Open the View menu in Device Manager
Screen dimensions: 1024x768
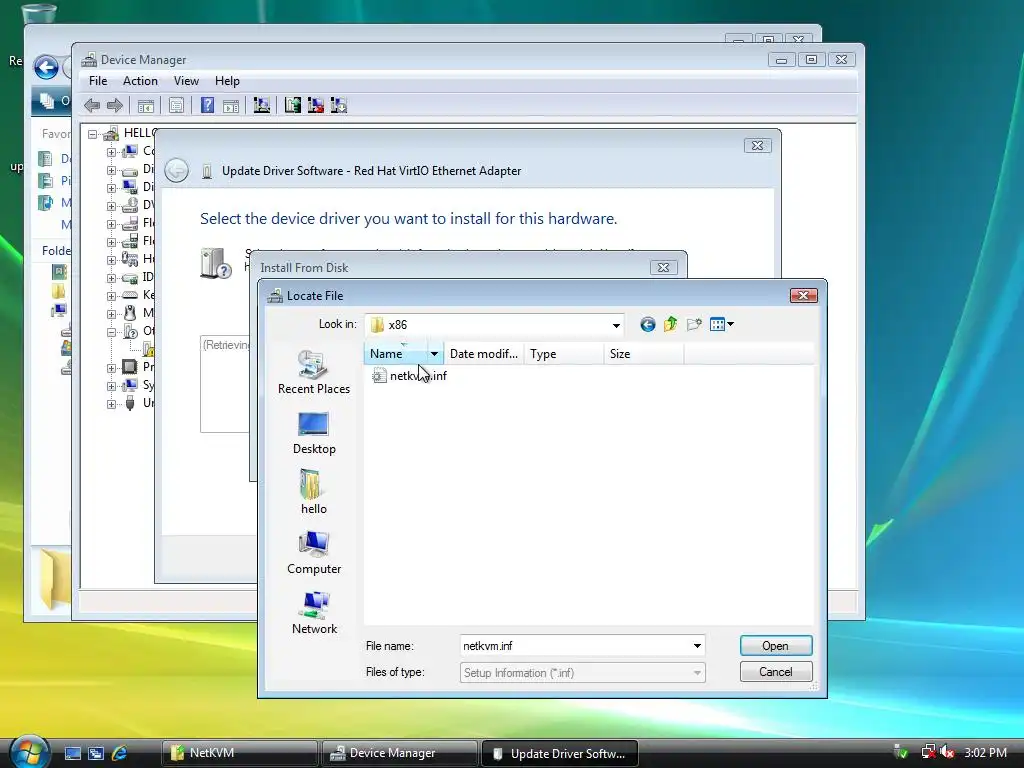[x=186, y=81]
